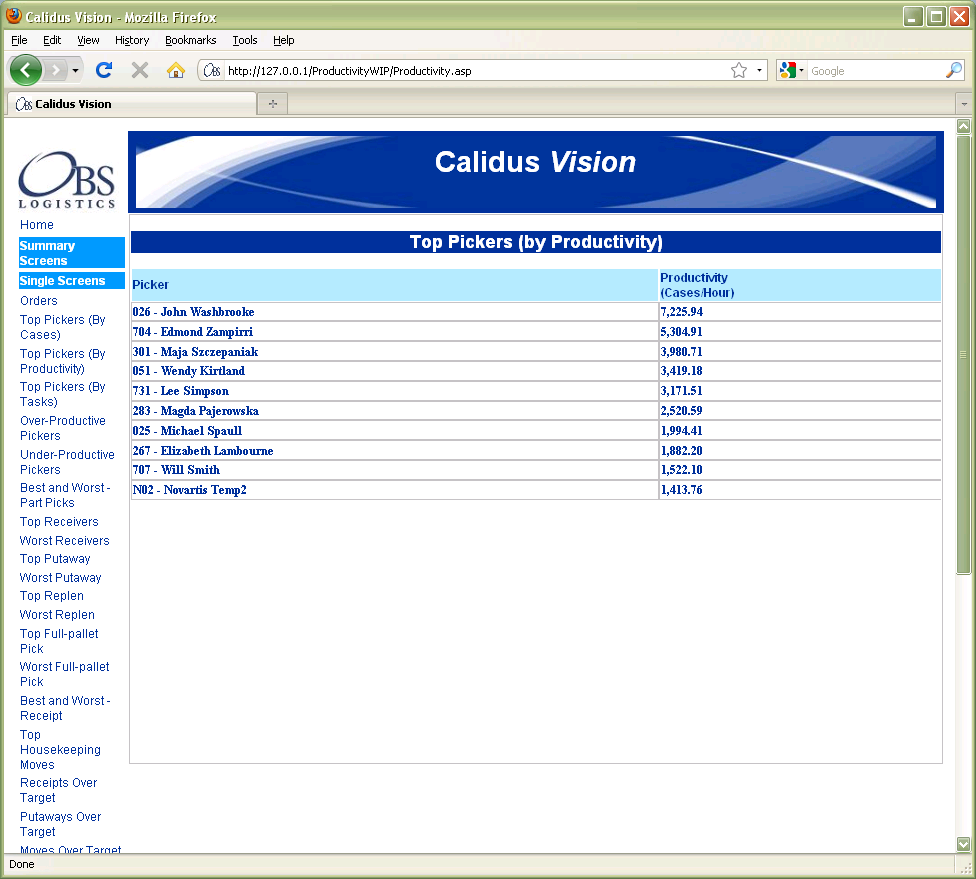Image resolution: width=976 pixels, height=879 pixels.
Task: Open the Bookmarks menu
Action: tap(190, 40)
